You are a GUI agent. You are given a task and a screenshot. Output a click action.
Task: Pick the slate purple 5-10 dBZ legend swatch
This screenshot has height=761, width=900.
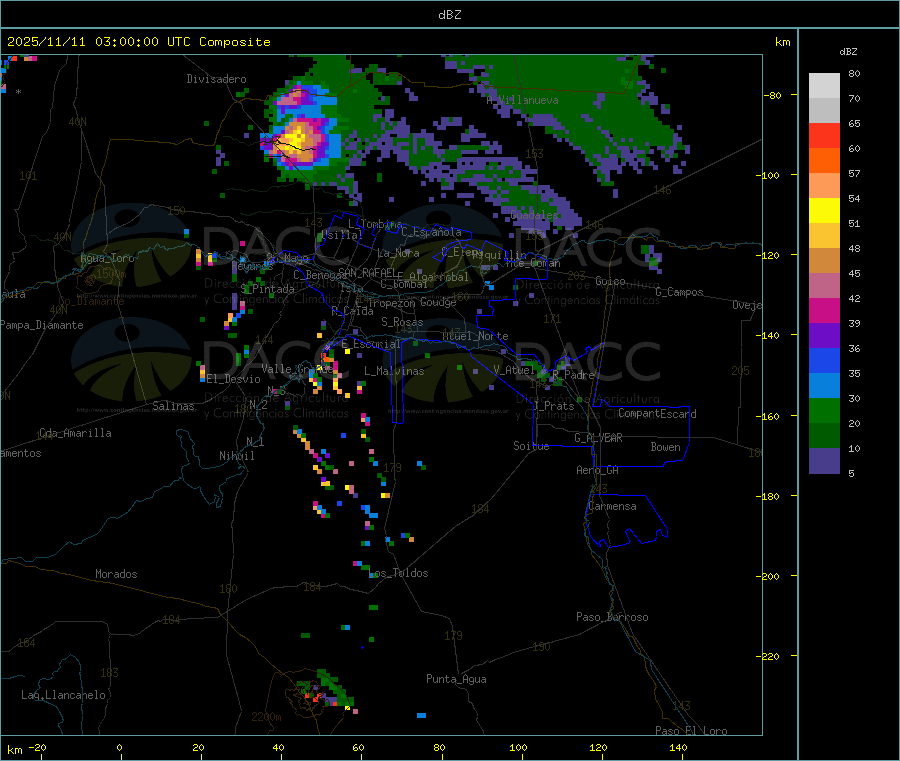pos(824,461)
